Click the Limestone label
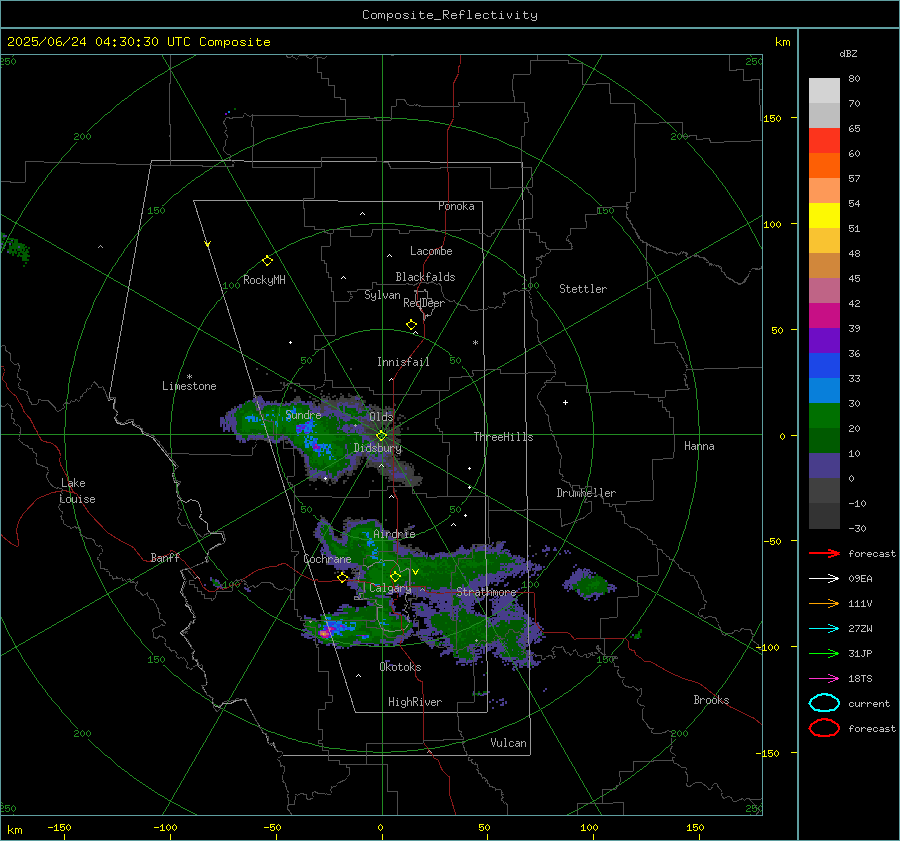 (x=189, y=386)
